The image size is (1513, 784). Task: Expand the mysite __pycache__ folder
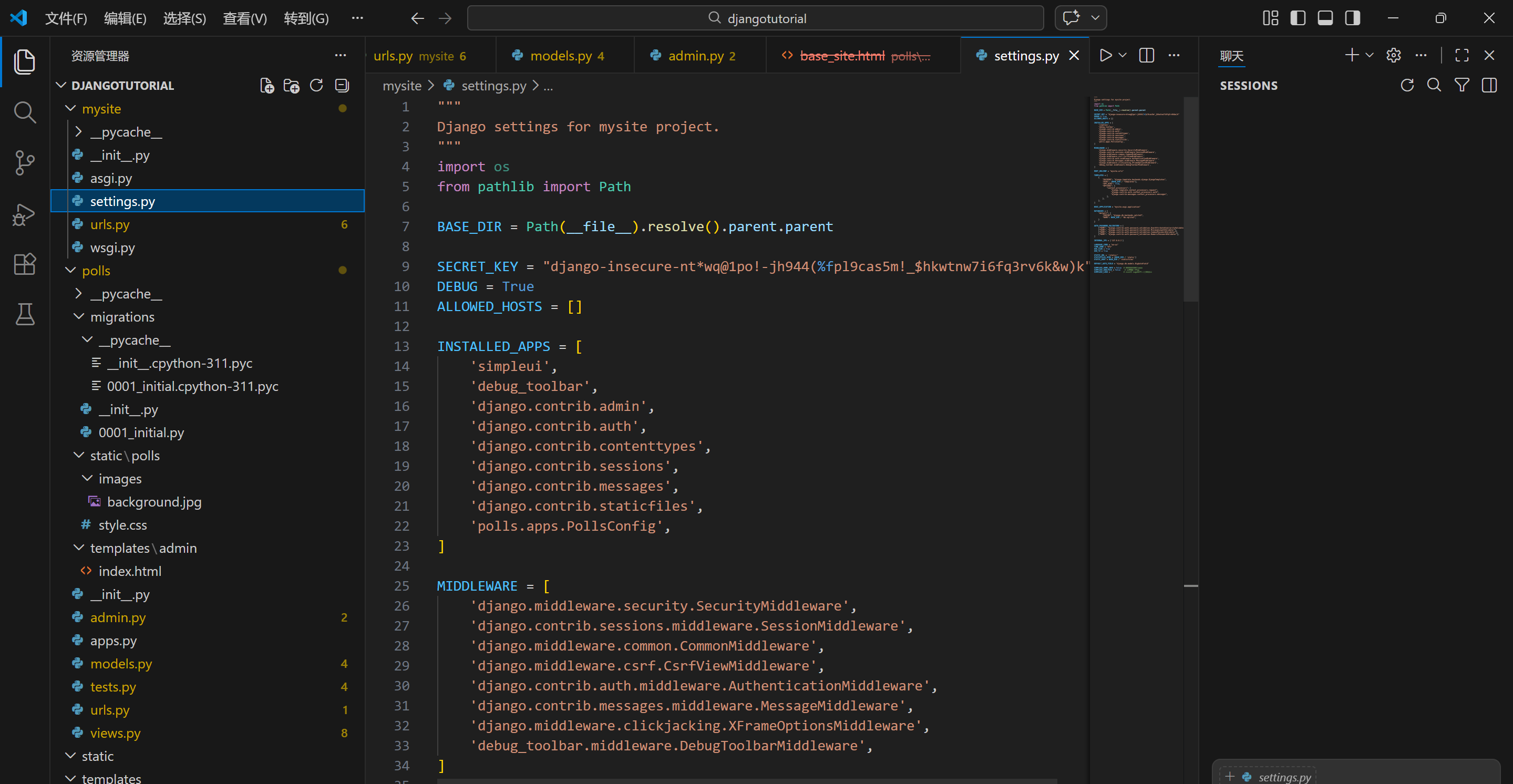pos(126,132)
